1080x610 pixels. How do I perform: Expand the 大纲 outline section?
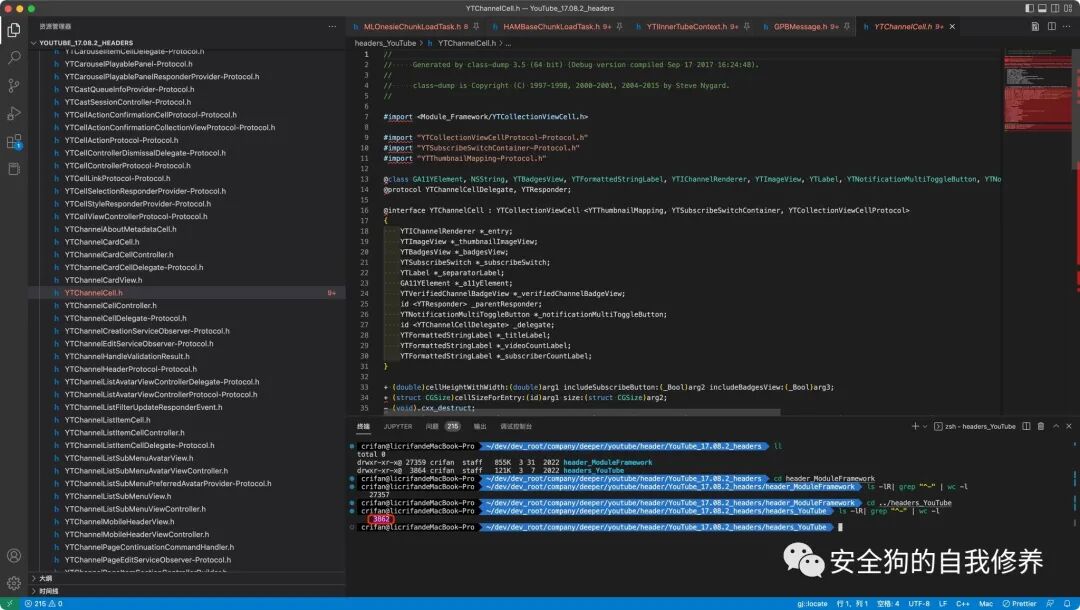(x=186, y=578)
